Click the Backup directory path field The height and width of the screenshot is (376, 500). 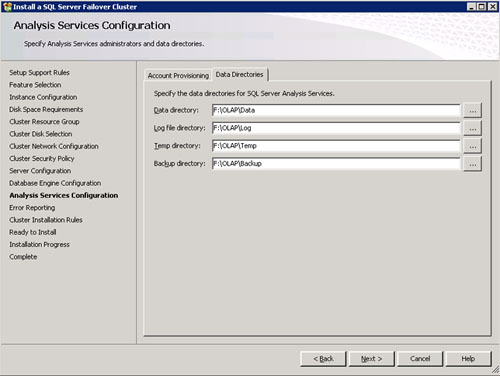point(336,164)
